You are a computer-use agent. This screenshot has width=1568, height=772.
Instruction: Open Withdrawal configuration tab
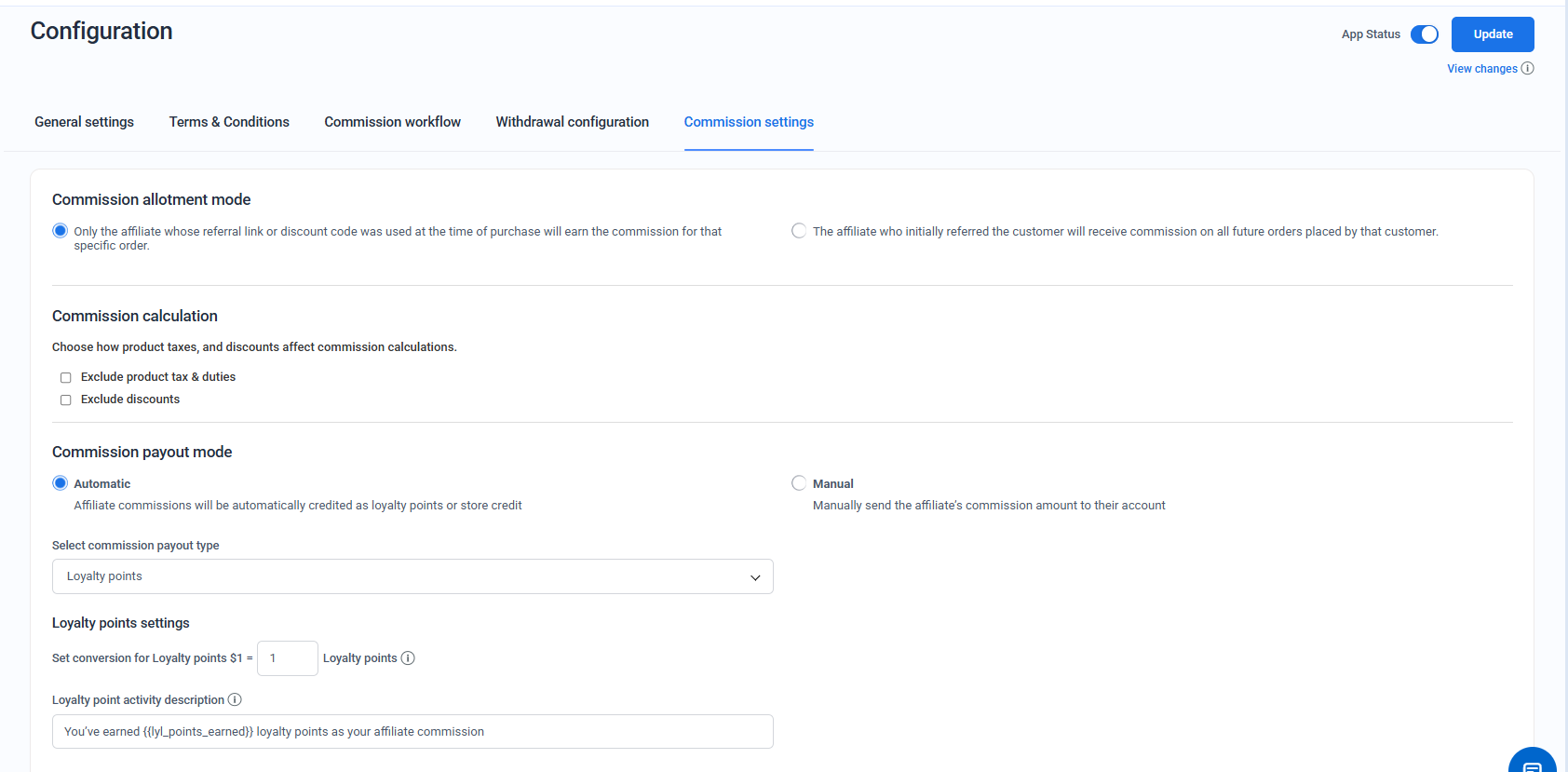(572, 122)
